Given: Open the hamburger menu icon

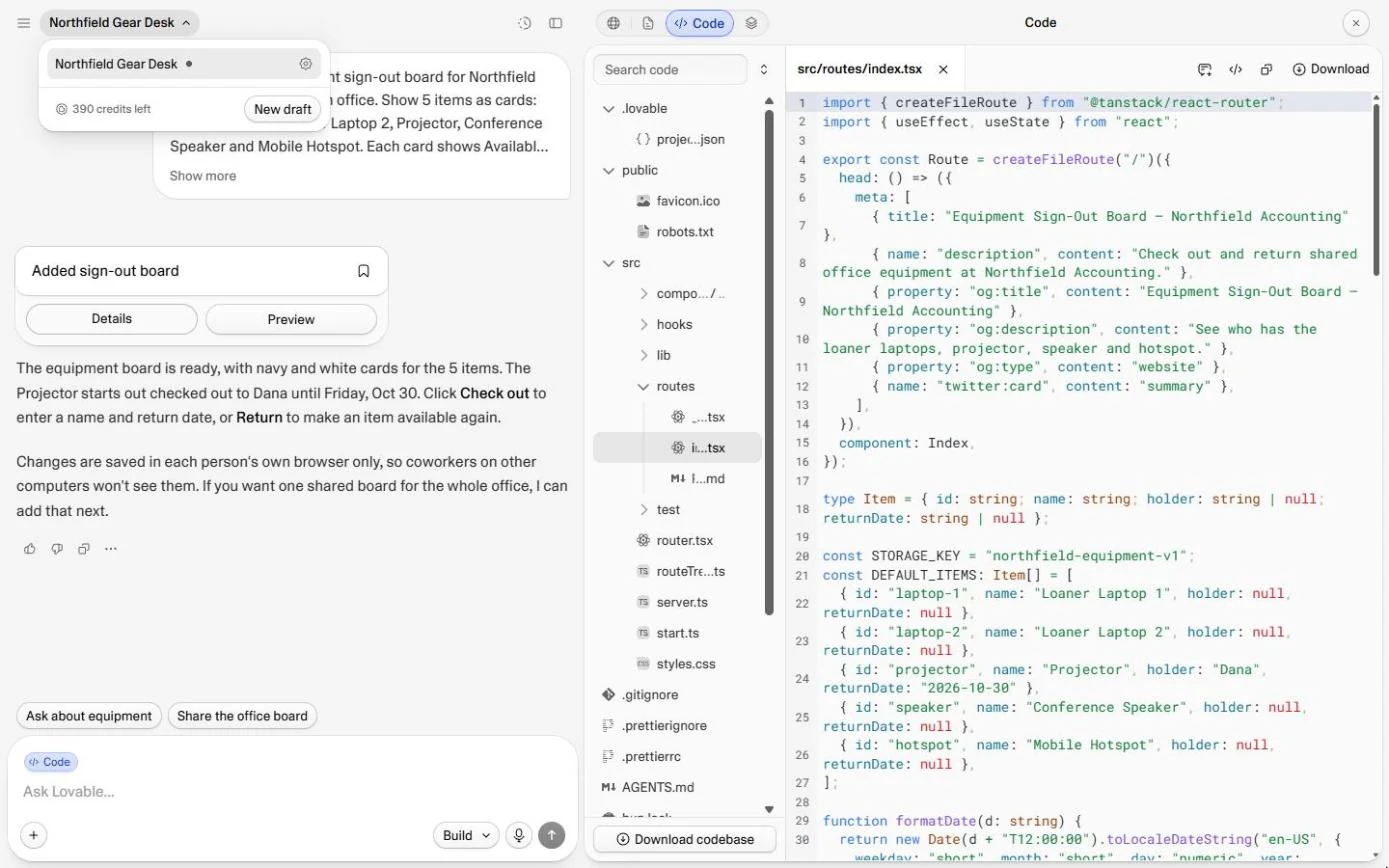Looking at the screenshot, I should click(24, 23).
